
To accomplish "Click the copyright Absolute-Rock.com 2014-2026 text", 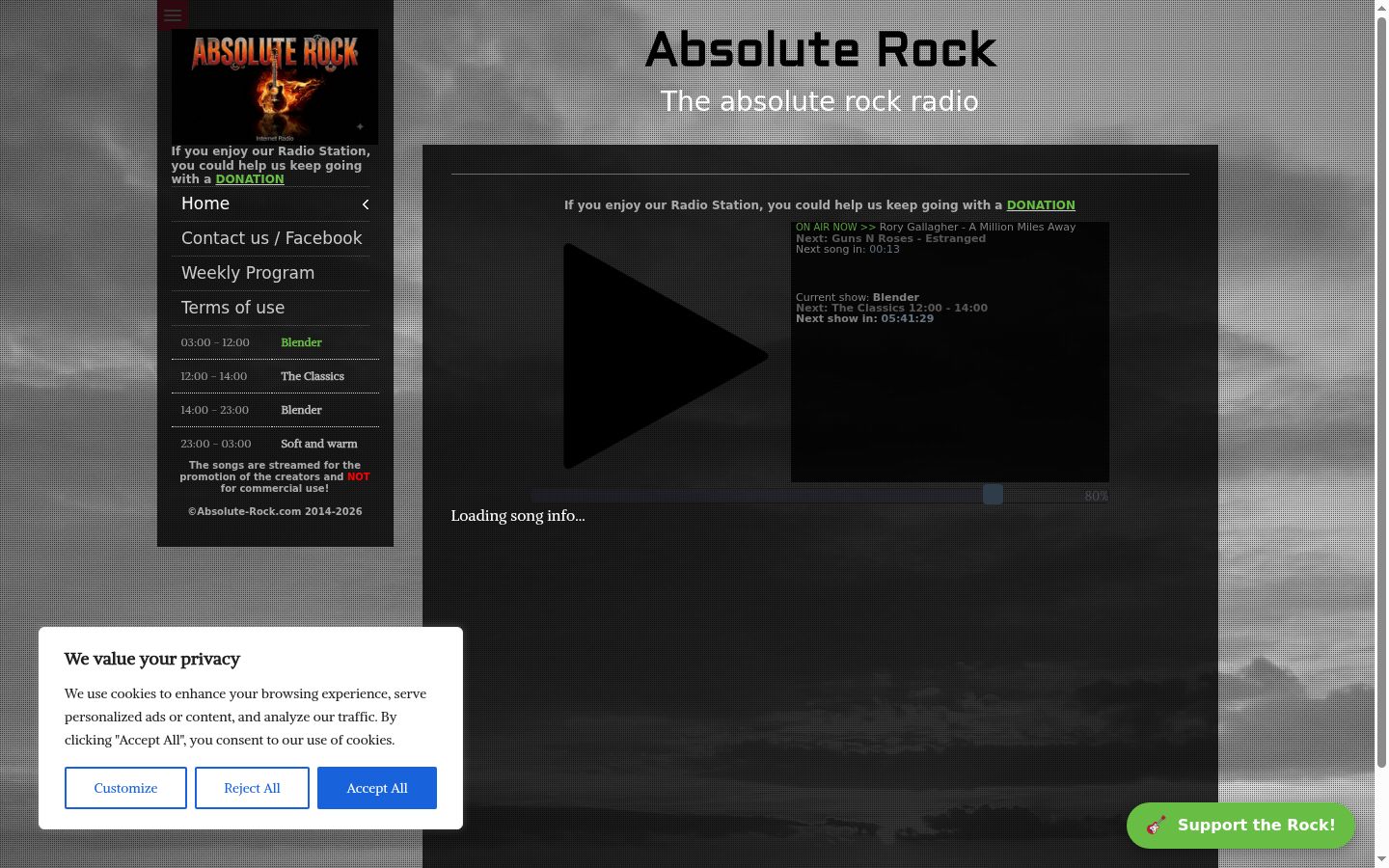I will (275, 511).
